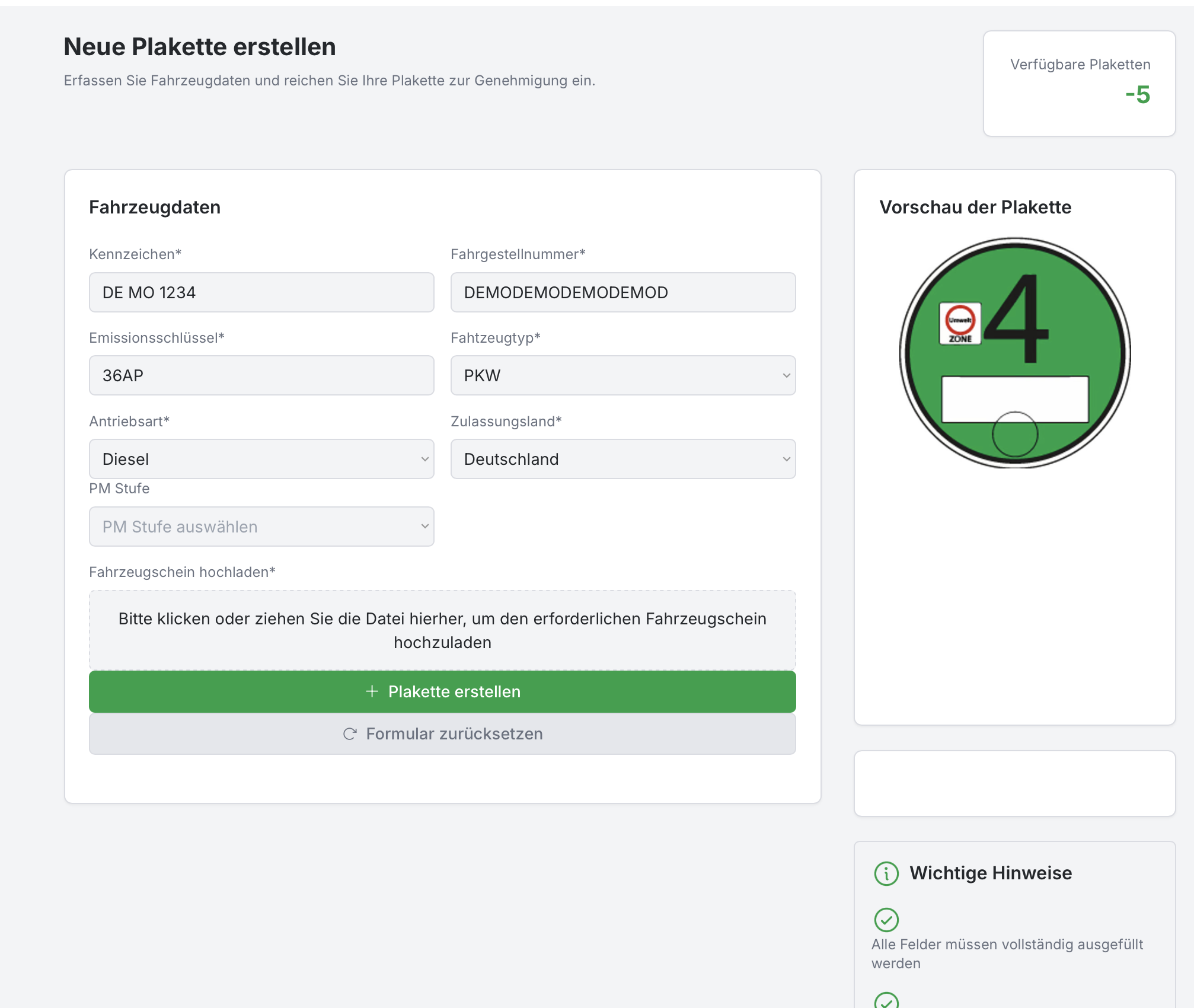The width and height of the screenshot is (1194, 1008).
Task: Click the reset arrow icon on Formular zurücksetzen
Action: pyautogui.click(x=350, y=734)
